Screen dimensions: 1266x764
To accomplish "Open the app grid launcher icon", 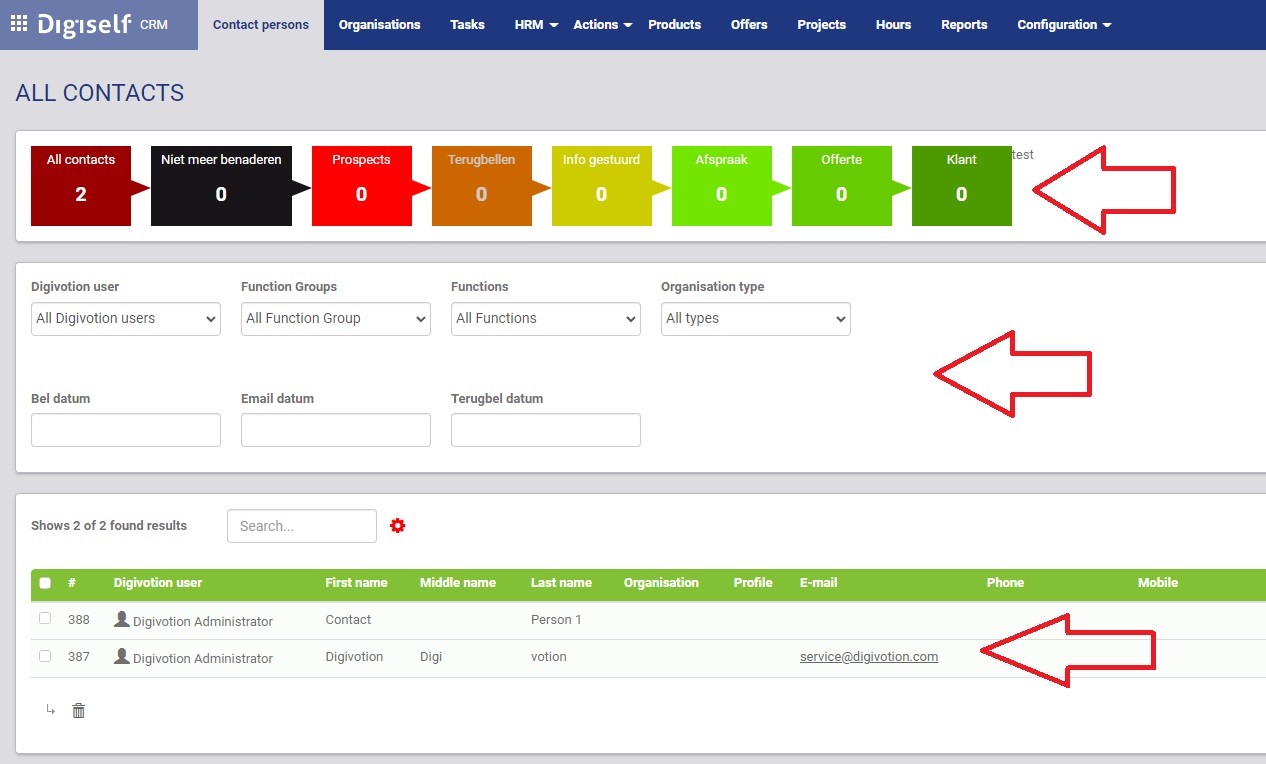I will 19,24.
